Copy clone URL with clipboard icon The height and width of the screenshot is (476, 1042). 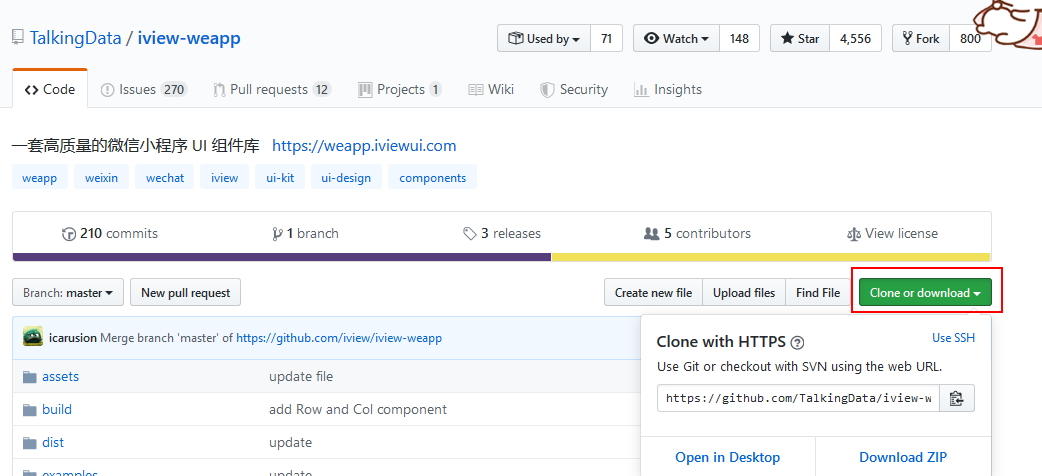point(956,398)
